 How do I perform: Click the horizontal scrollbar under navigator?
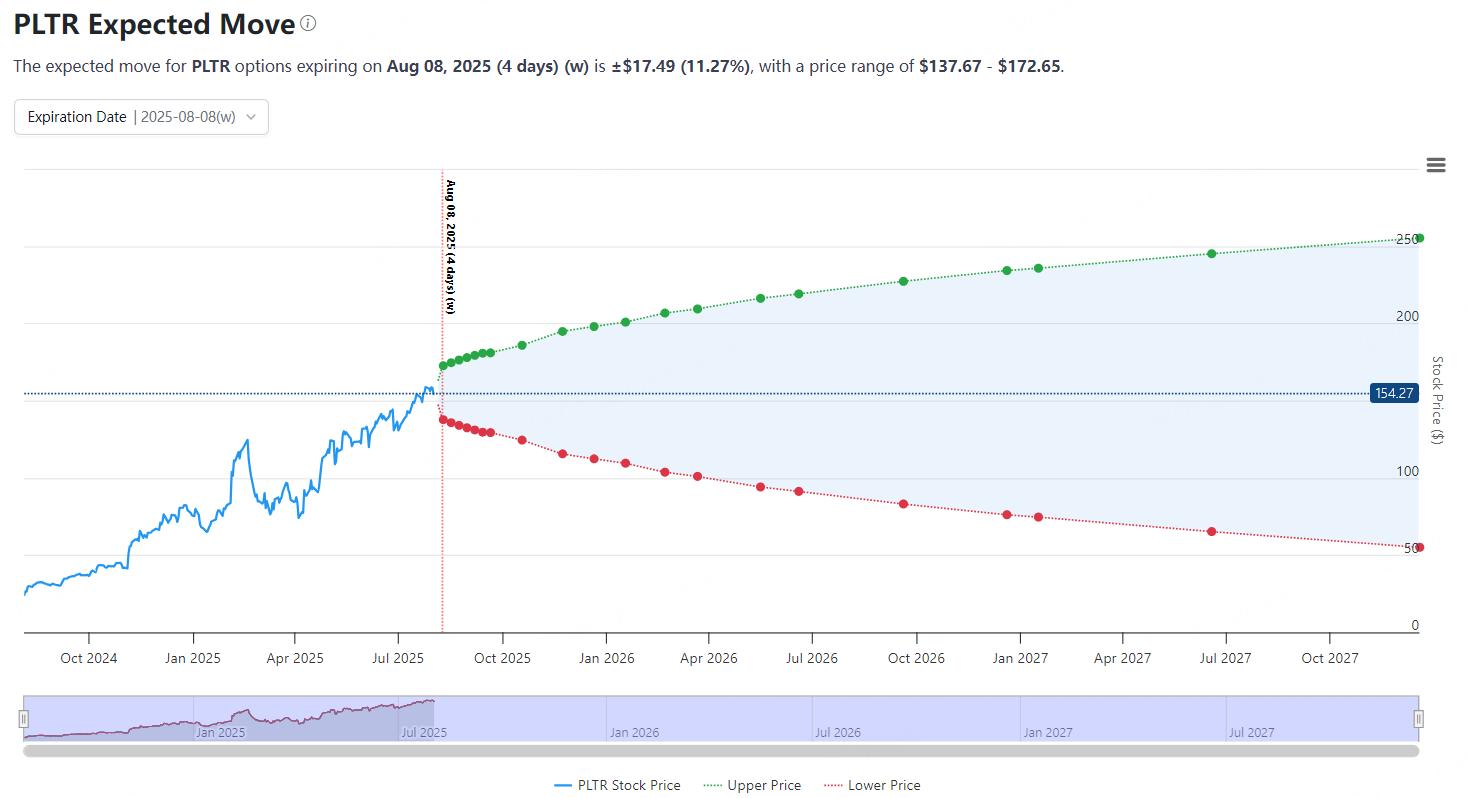tap(721, 751)
